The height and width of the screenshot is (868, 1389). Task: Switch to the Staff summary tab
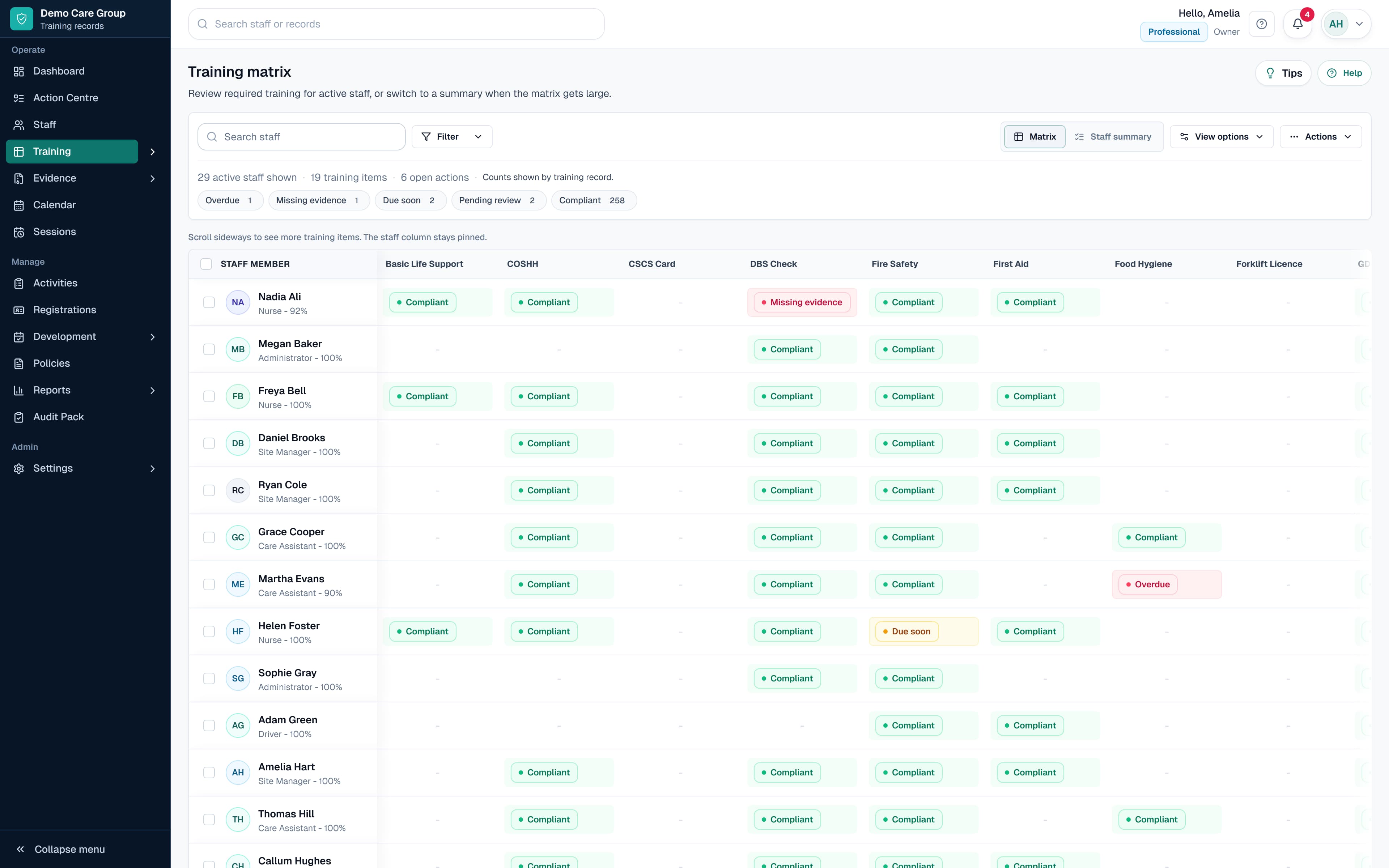click(x=1113, y=137)
